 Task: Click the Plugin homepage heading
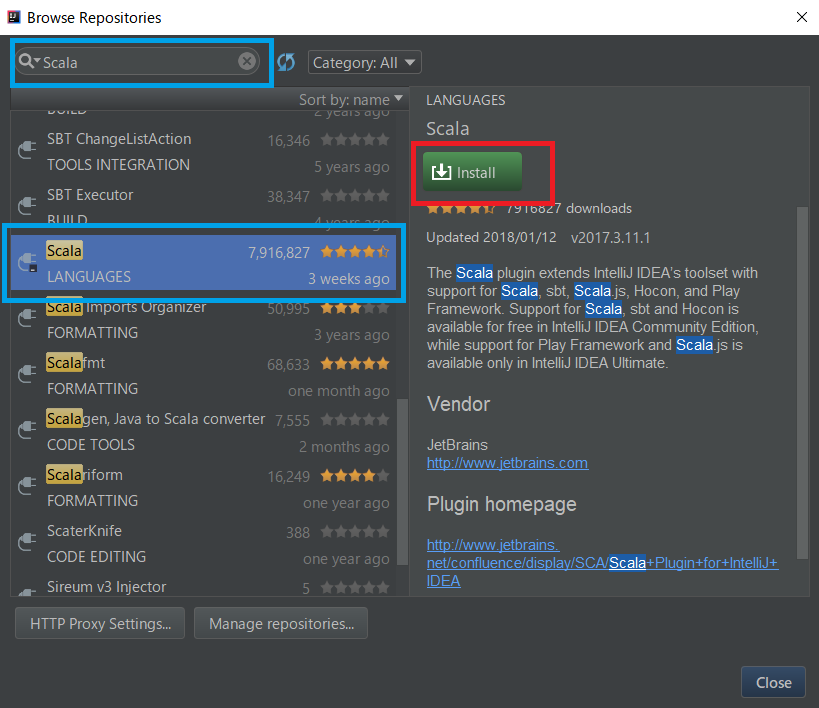[501, 504]
